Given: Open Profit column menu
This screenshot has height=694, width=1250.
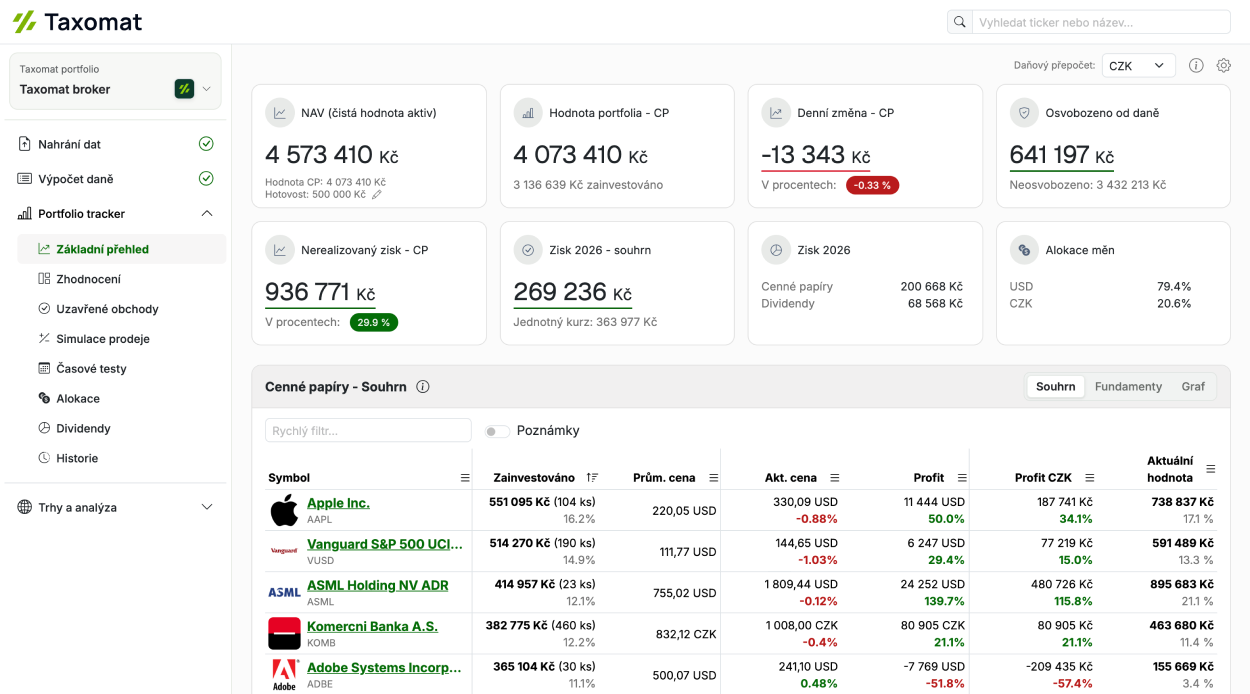Looking at the screenshot, I should (962, 478).
